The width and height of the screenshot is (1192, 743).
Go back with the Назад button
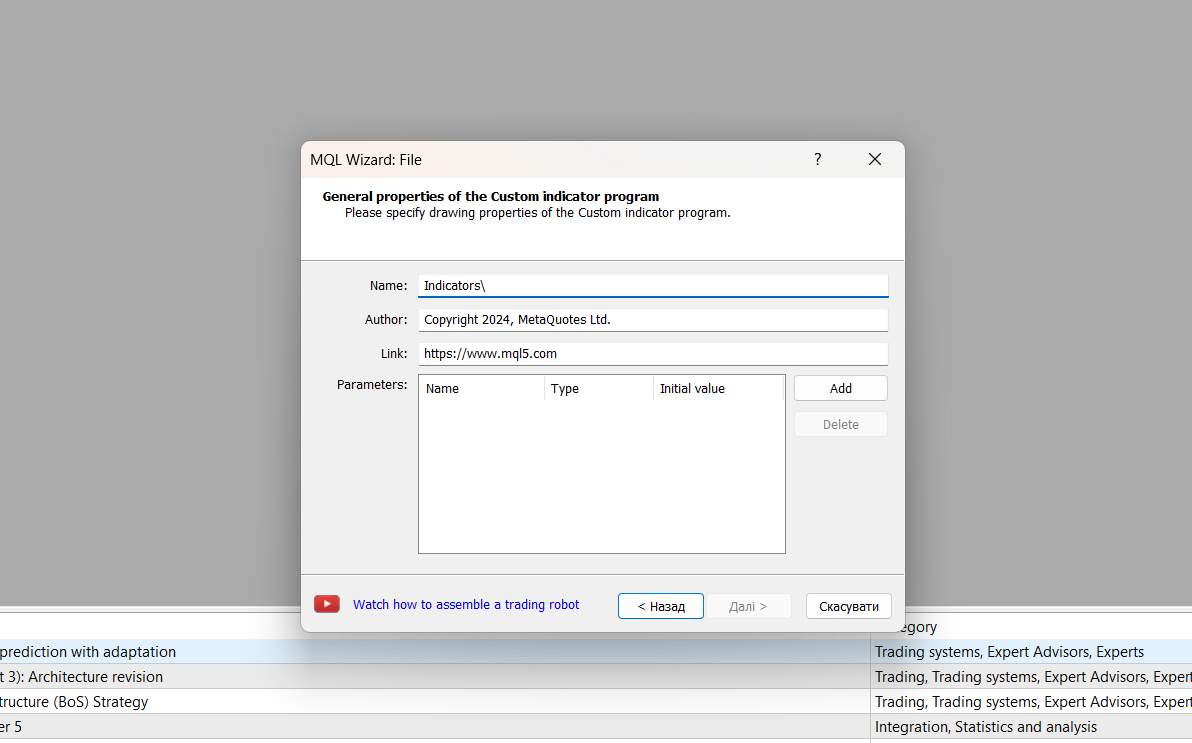pyautogui.click(x=661, y=606)
